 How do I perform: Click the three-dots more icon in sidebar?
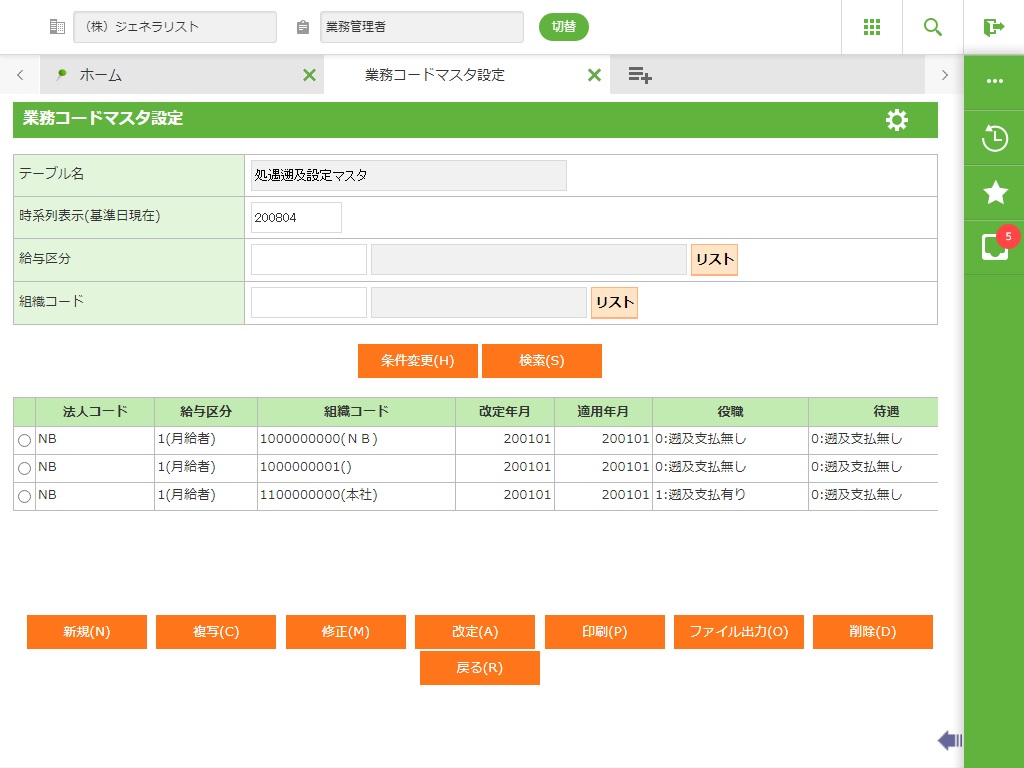(994, 81)
